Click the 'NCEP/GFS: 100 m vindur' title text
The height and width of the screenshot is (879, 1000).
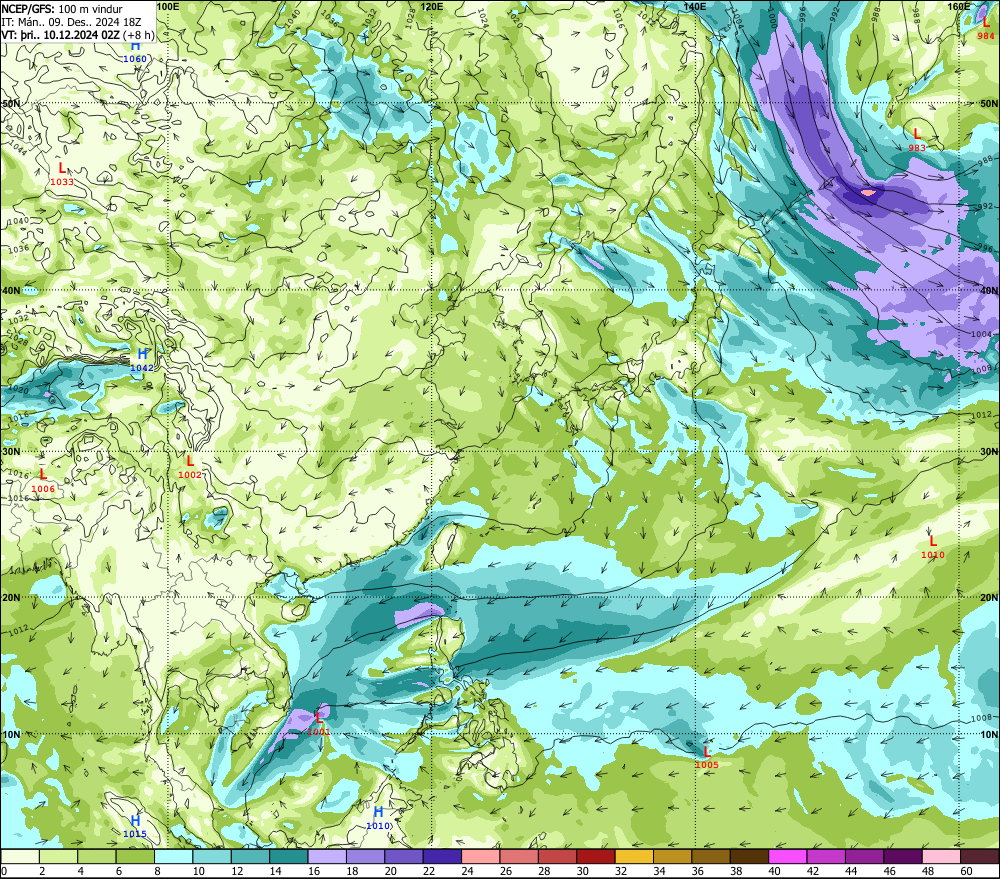62,9
